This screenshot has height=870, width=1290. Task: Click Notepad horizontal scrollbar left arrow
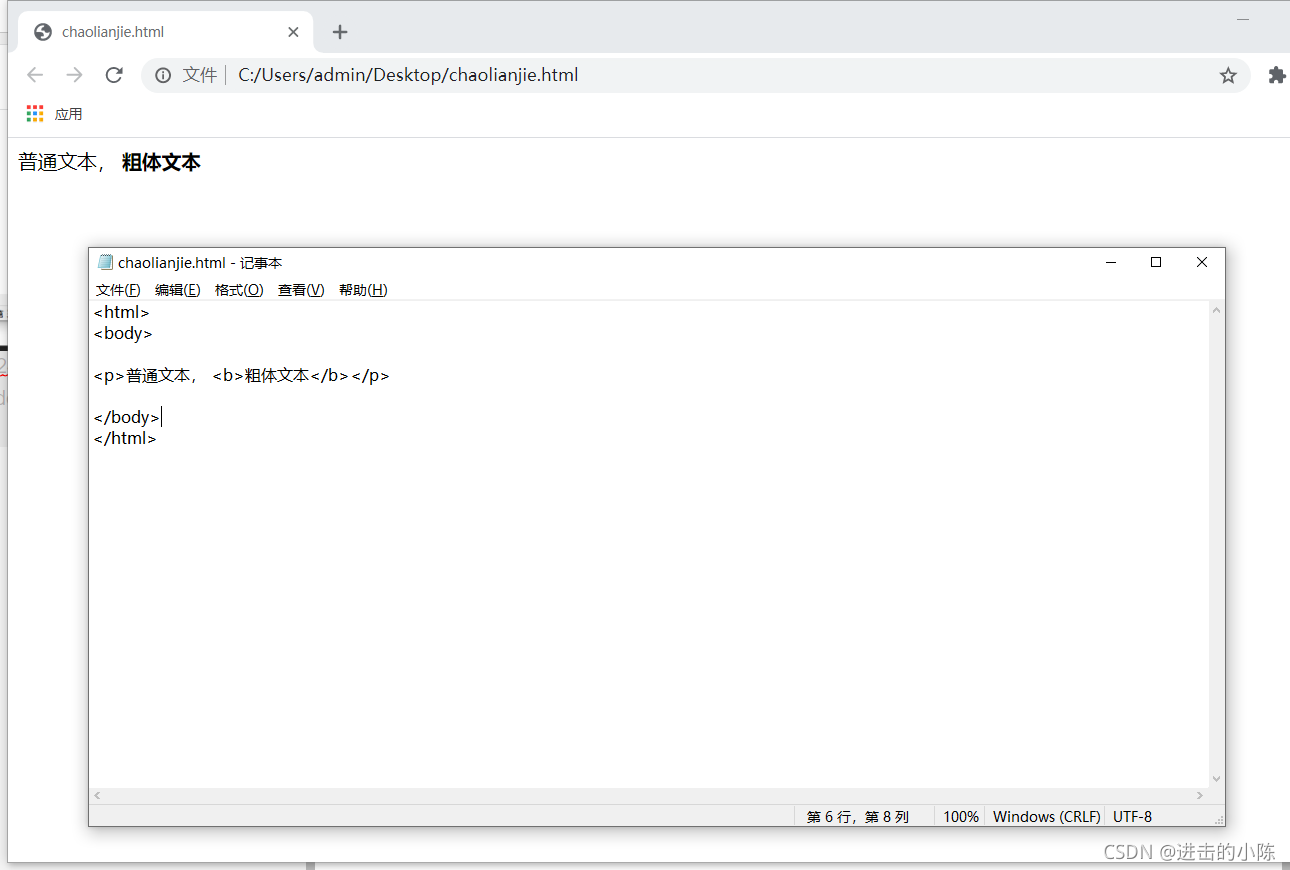point(97,796)
